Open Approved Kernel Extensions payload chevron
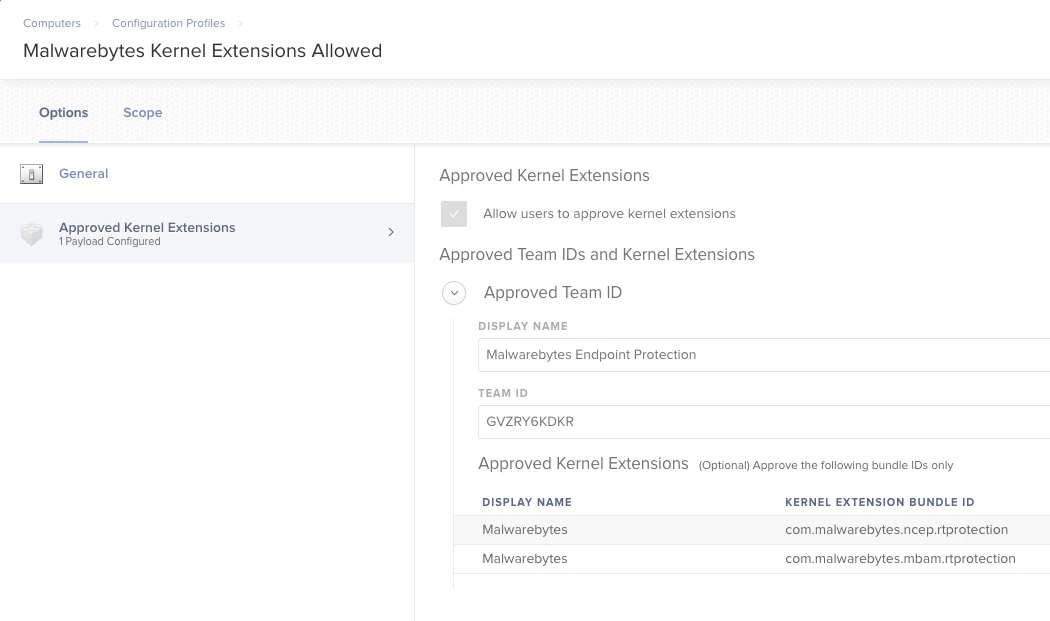The width and height of the screenshot is (1050, 621). click(x=391, y=232)
